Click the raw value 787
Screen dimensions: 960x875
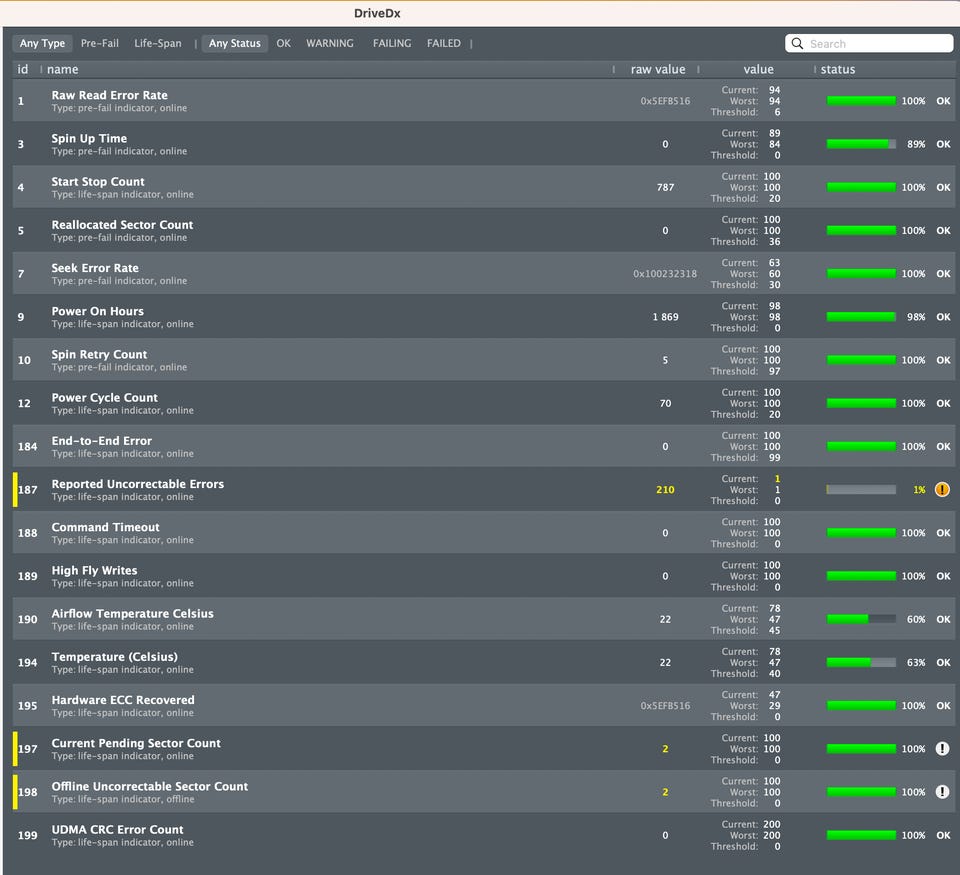click(x=666, y=187)
